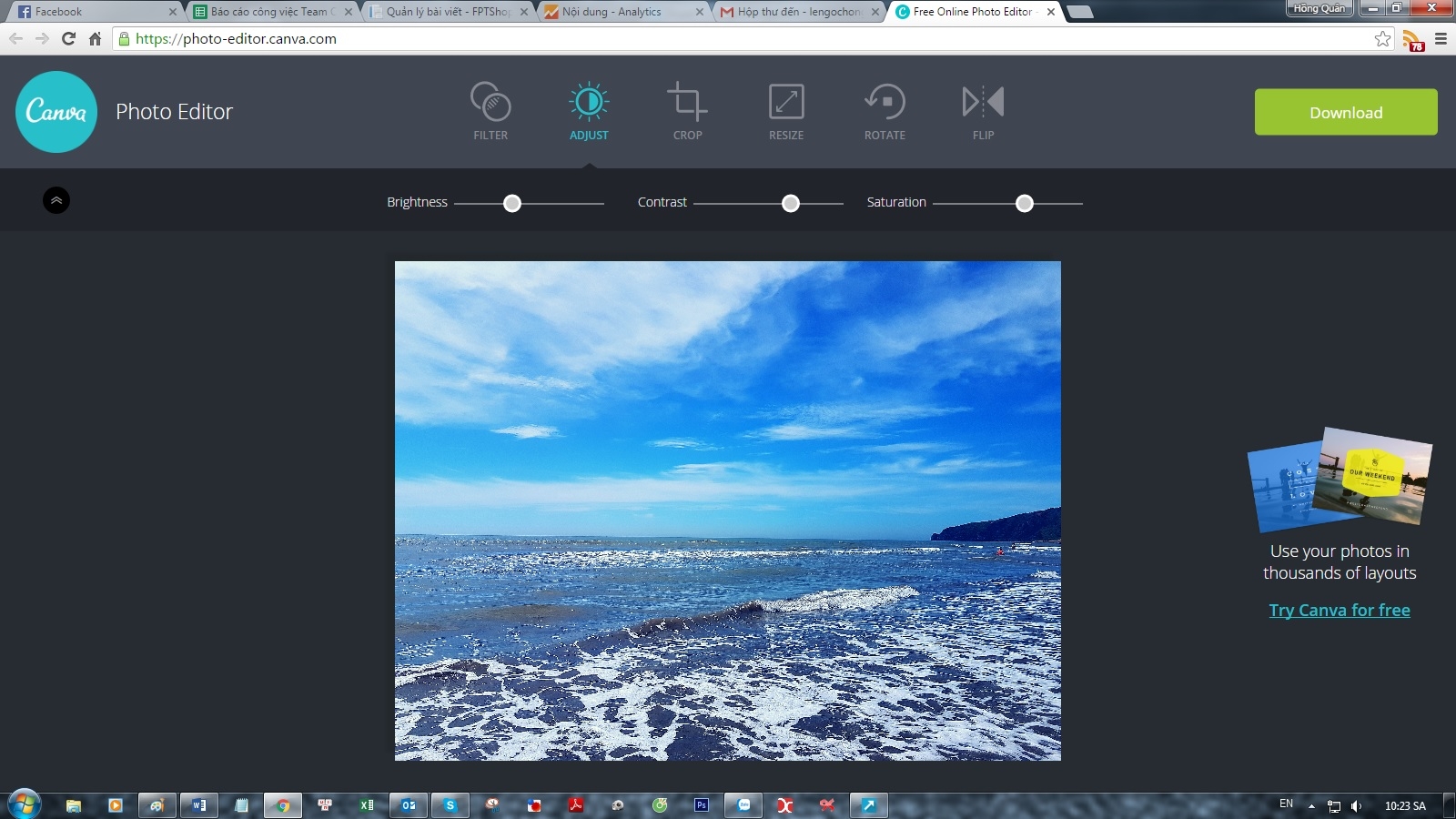
Task: Open the Resize tool
Action: (786, 111)
